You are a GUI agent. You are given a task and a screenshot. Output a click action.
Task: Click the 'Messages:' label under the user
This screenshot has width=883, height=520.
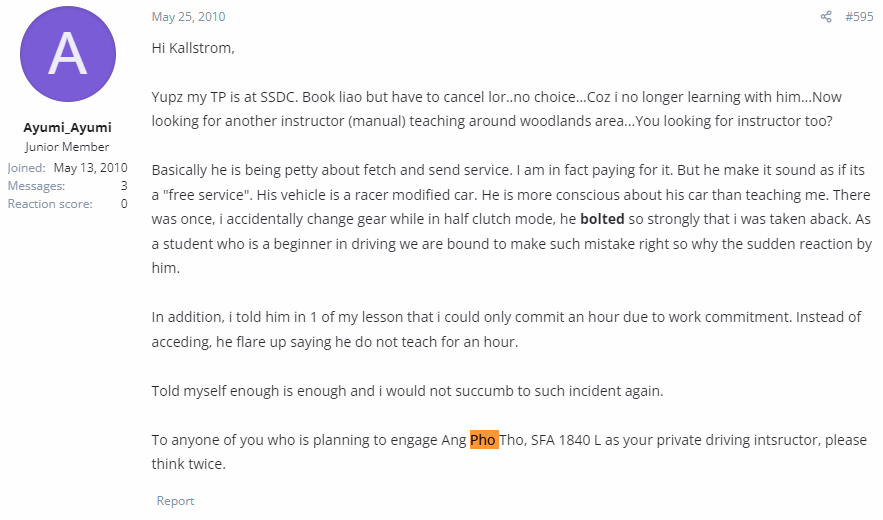click(36, 186)
